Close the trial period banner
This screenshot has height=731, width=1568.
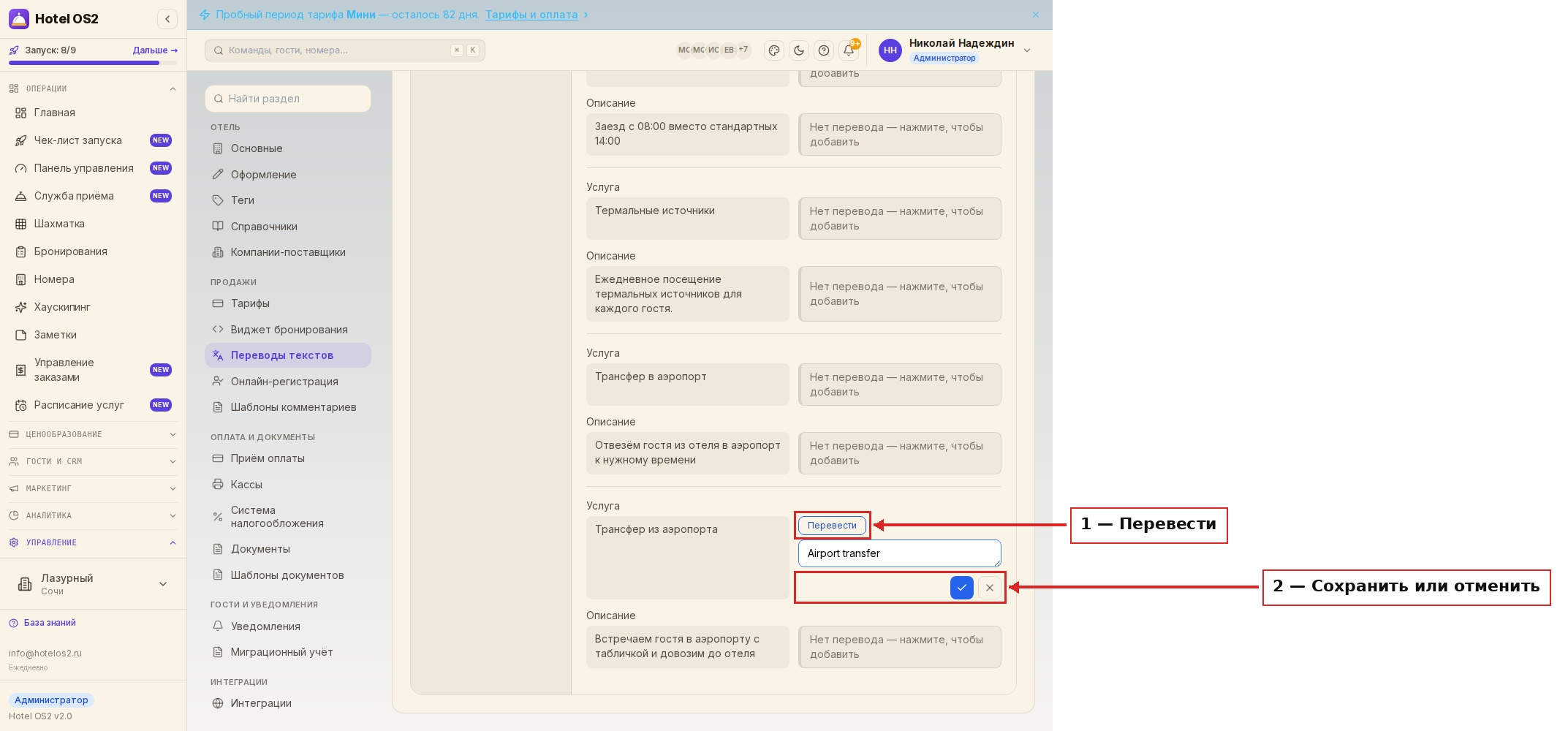(x=1036, y=15)
